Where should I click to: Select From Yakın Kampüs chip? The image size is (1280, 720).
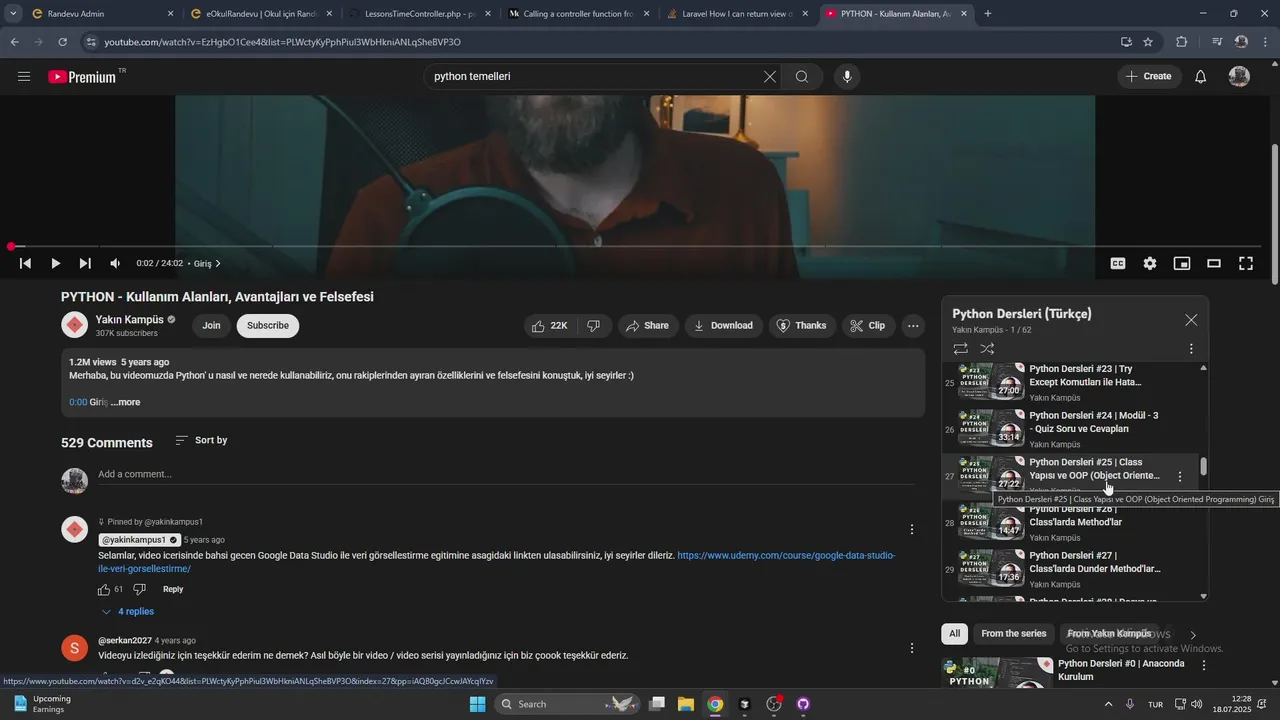coord(1109,633)
